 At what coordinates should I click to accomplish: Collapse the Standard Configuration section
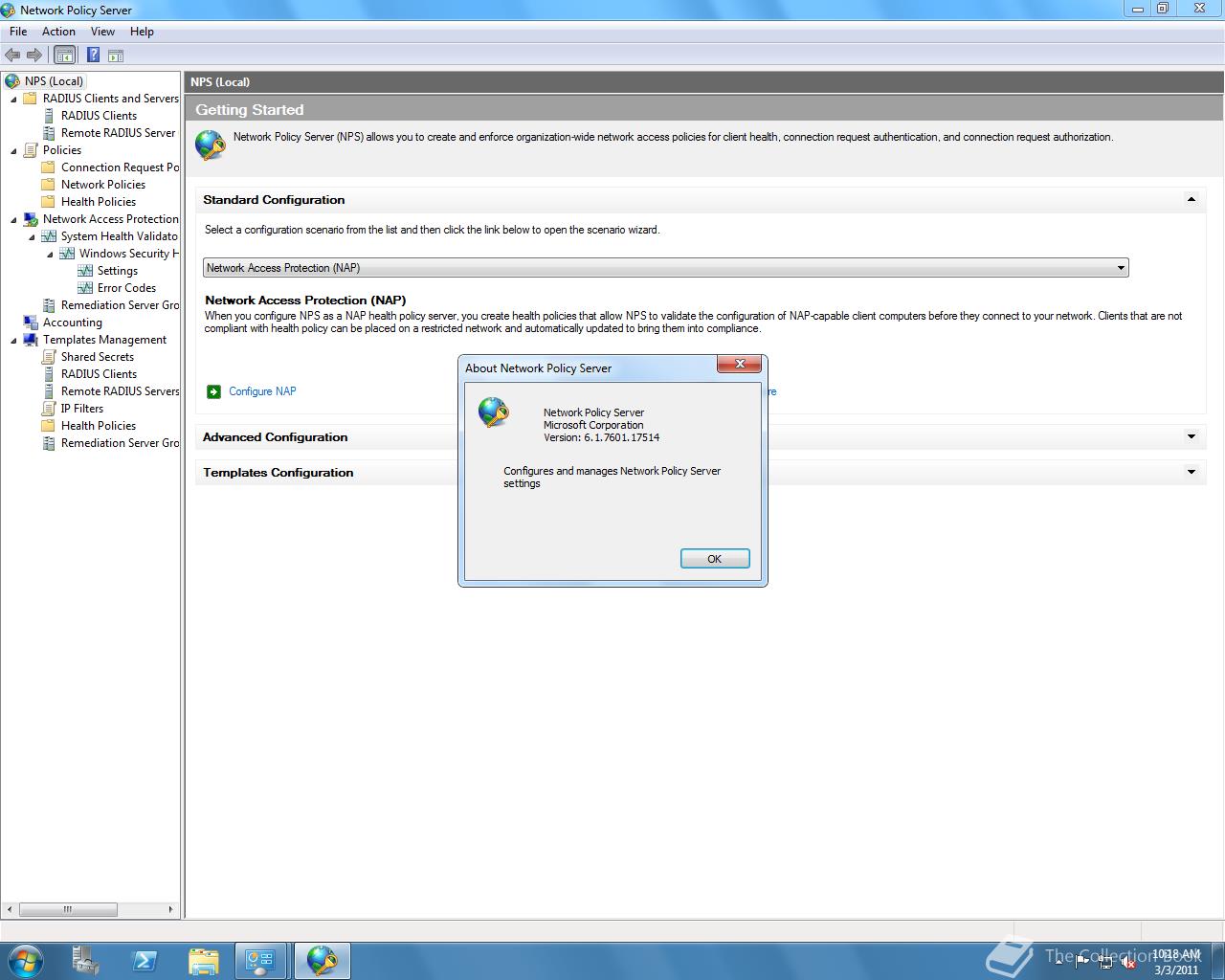tap(1192, 200)
